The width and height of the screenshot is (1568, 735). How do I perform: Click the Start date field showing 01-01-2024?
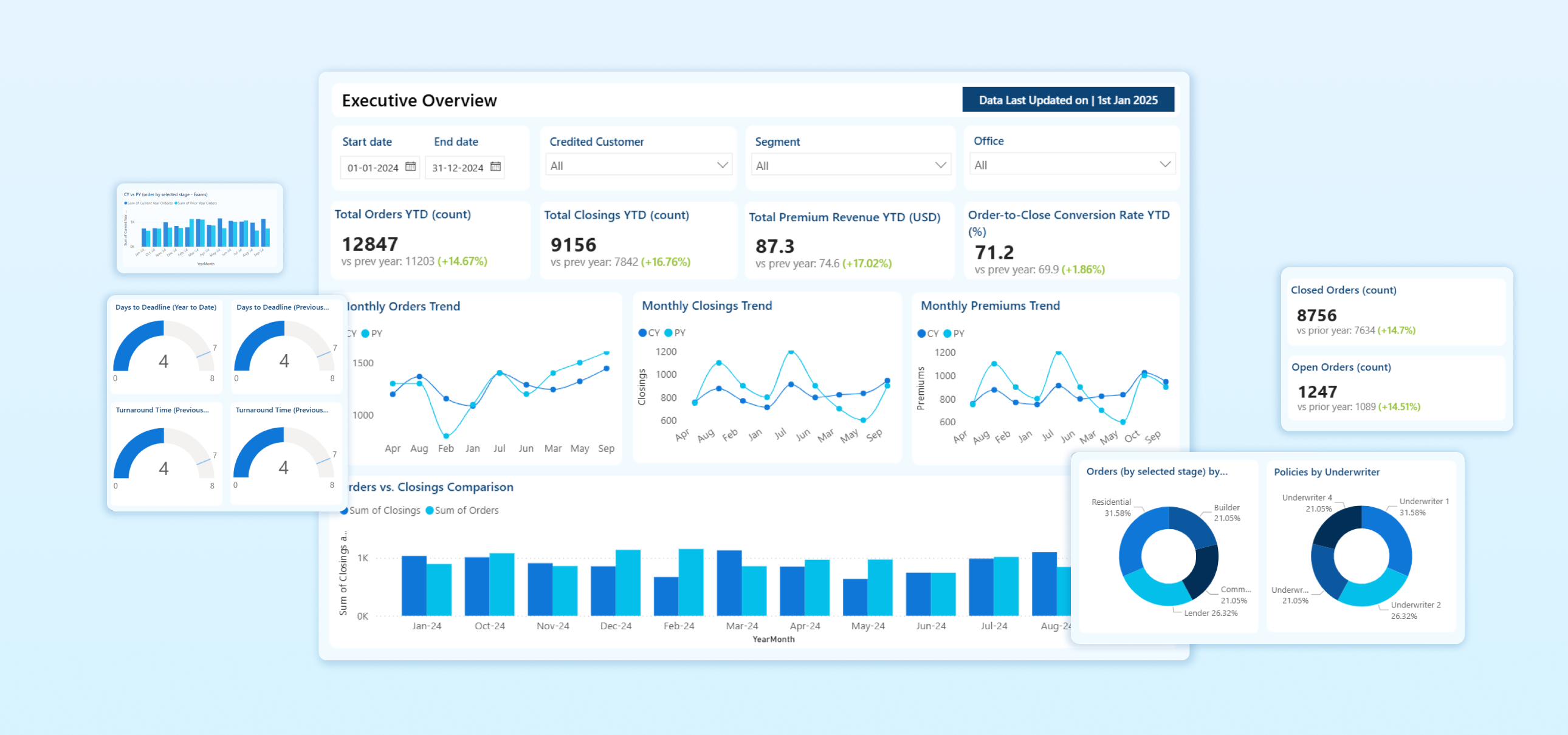click(x=373, y=167)
